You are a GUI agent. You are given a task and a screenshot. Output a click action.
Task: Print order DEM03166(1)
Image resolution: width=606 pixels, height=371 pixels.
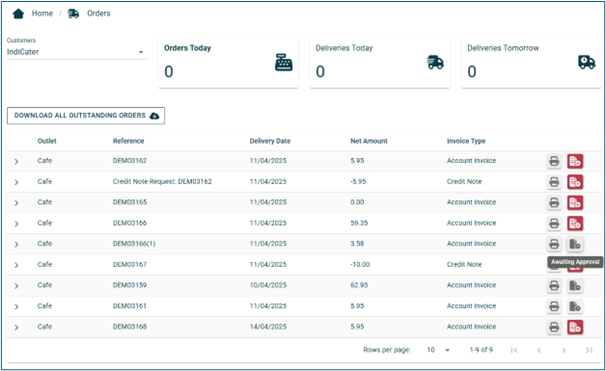[x=554, y=244]
